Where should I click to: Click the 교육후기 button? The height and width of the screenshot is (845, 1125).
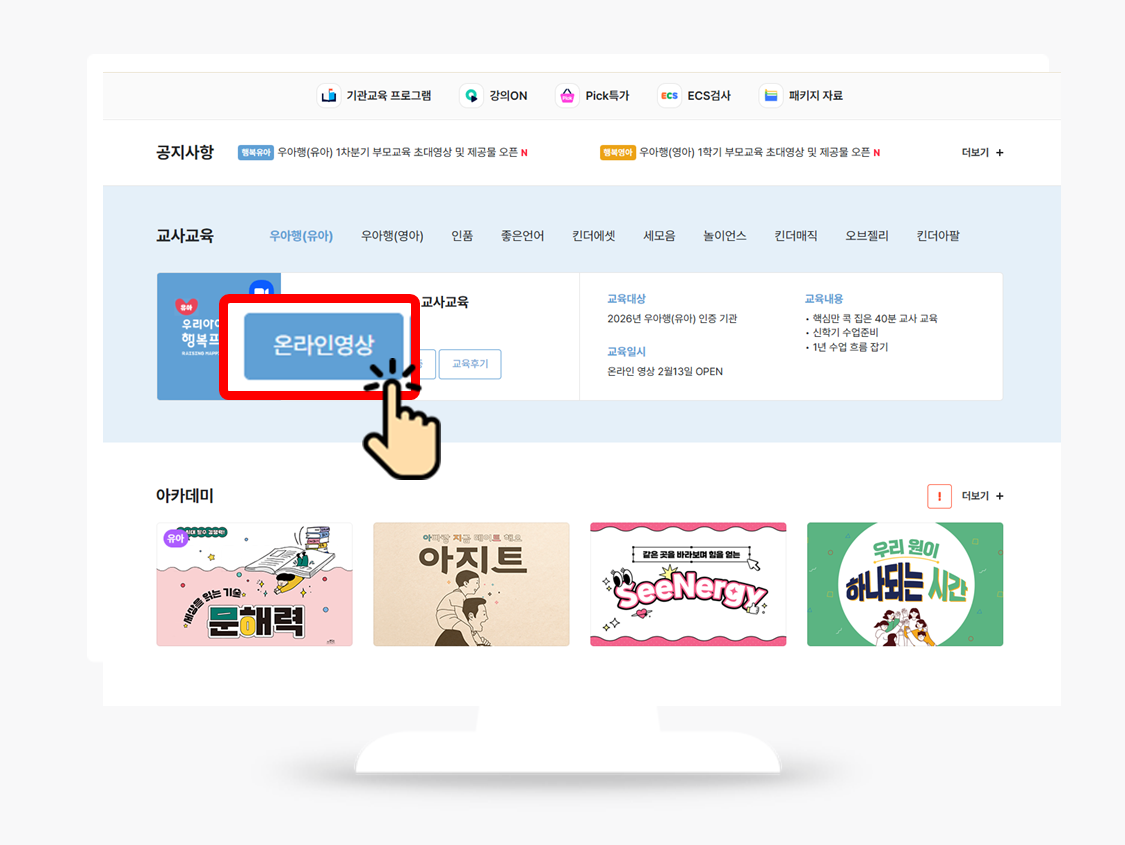470,364
